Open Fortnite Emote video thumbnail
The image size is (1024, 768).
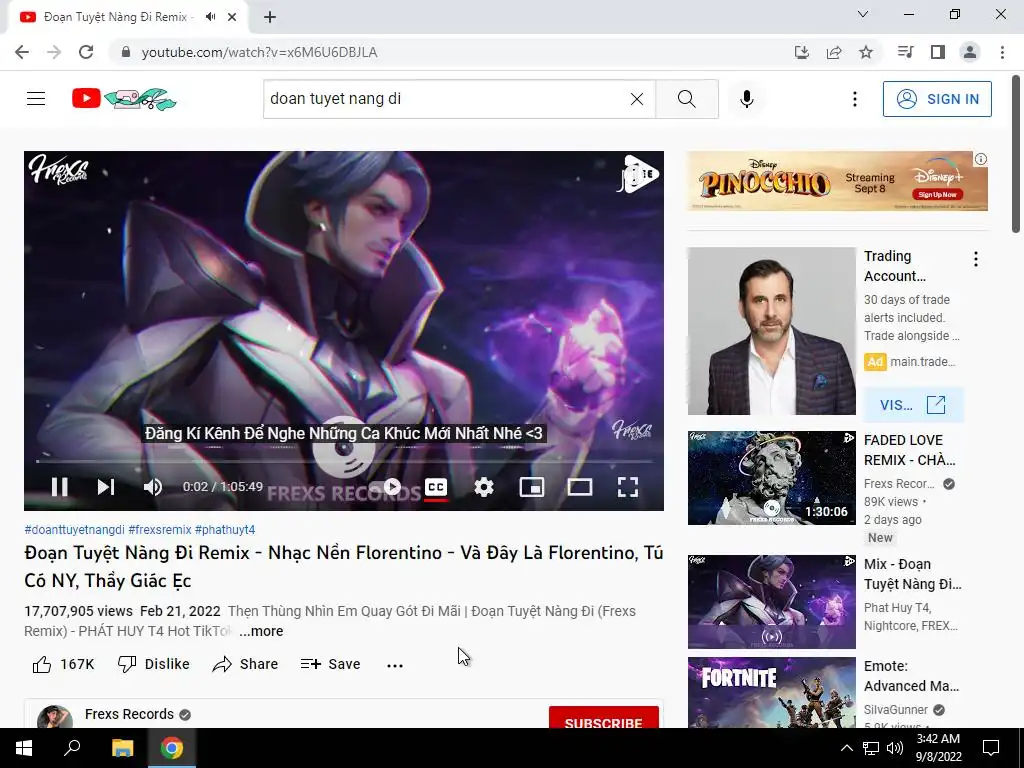pyautogui.click(x=771, y=692)
